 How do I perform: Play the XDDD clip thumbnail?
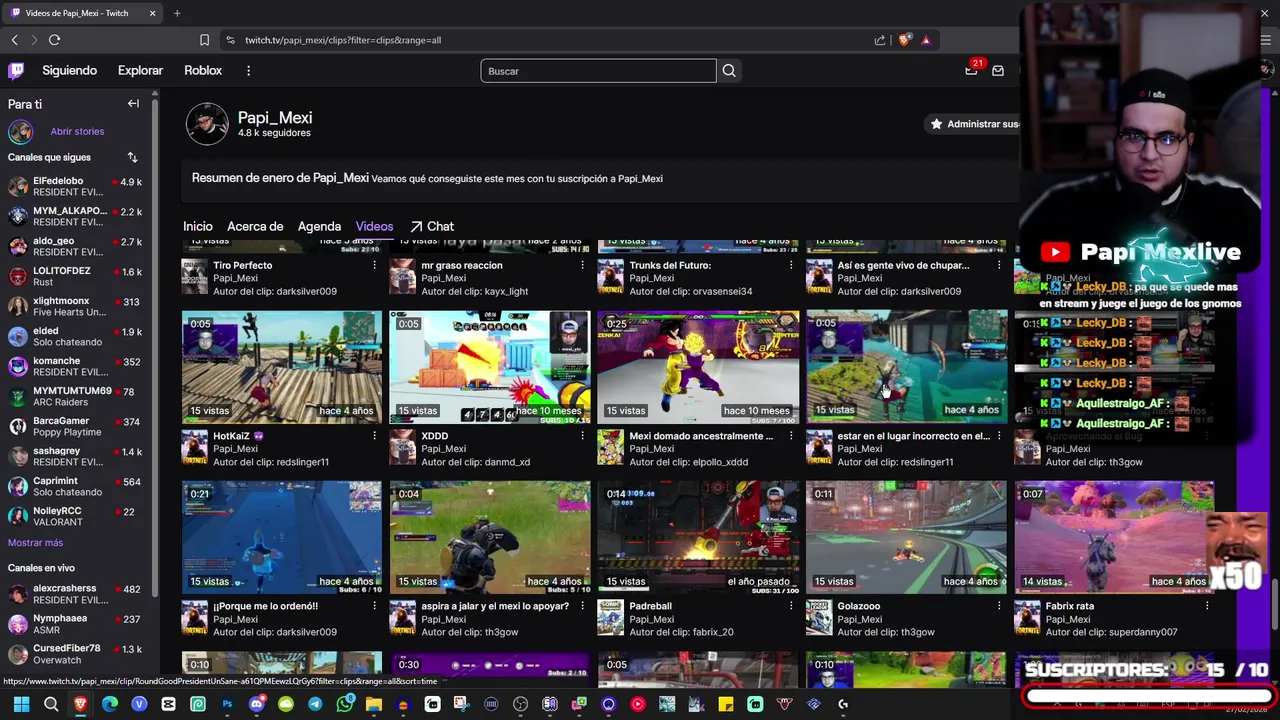coord(490,367)
